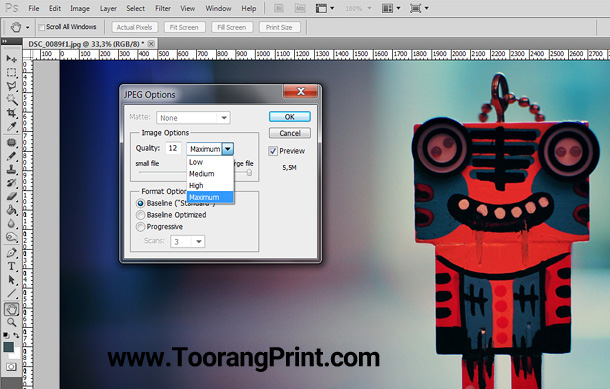The image size is (610, 389).
Task: Select the Move tool
Action: click(x=11, y=59)
